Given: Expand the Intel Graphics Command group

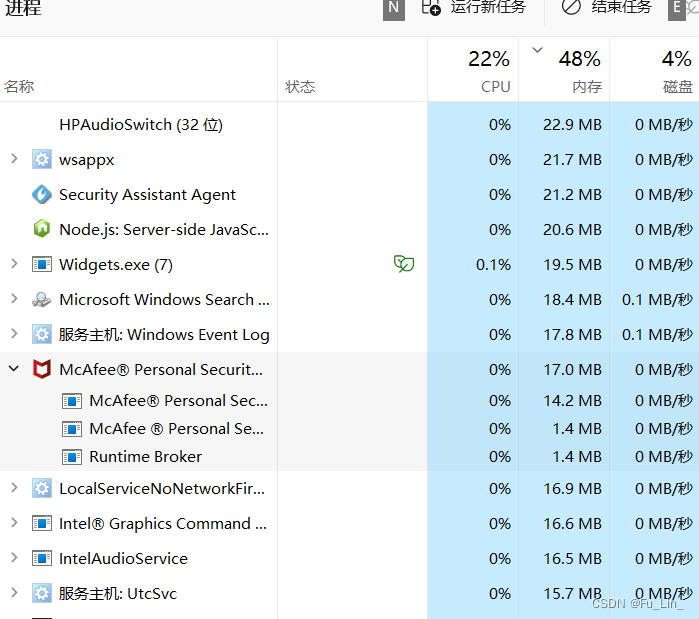Looking at the screenshot, I should [14, 523].
